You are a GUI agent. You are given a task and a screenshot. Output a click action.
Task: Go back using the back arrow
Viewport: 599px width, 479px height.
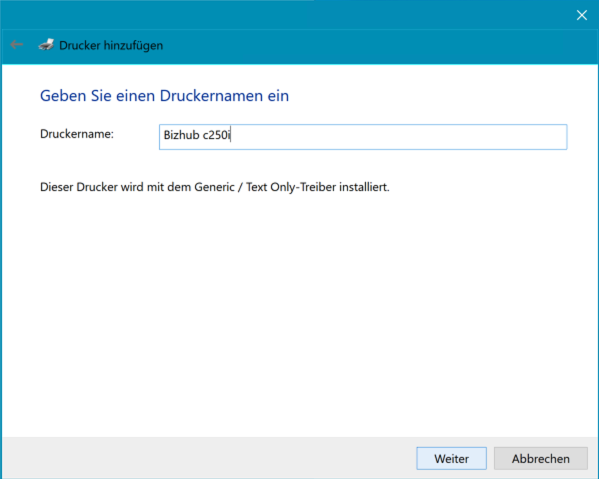(16, 45)
